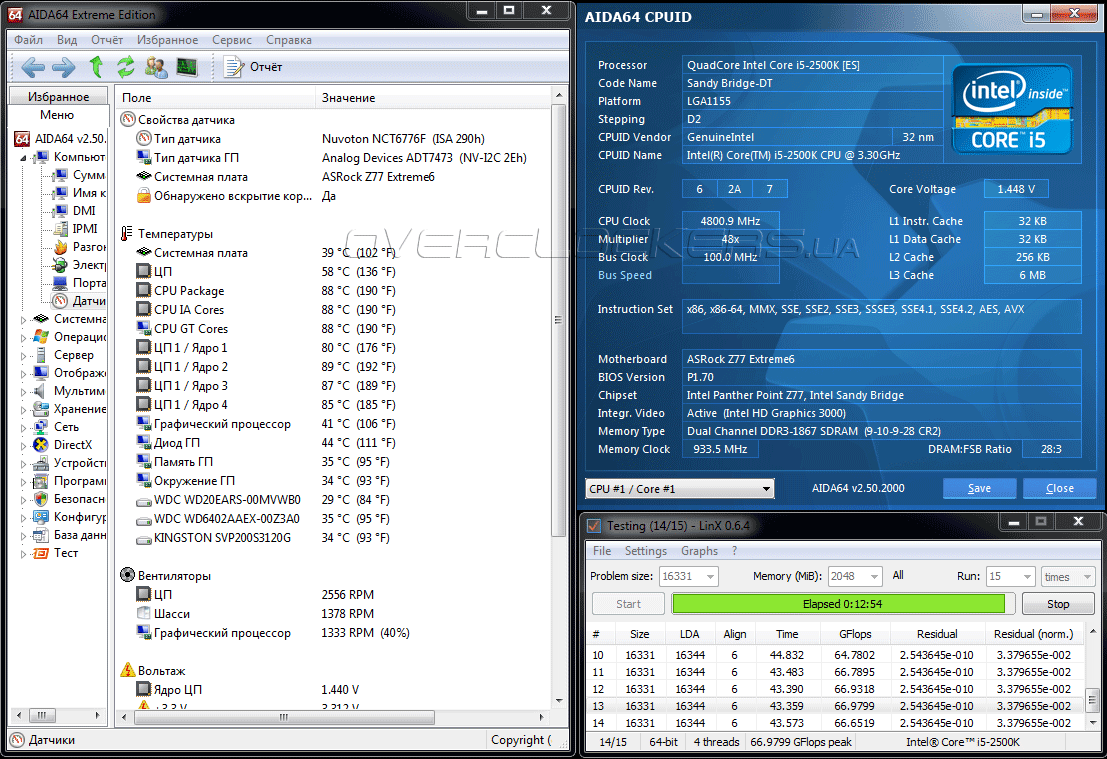Select the DirectX item in the tree
1107x759 pixels.
[72, 444]
